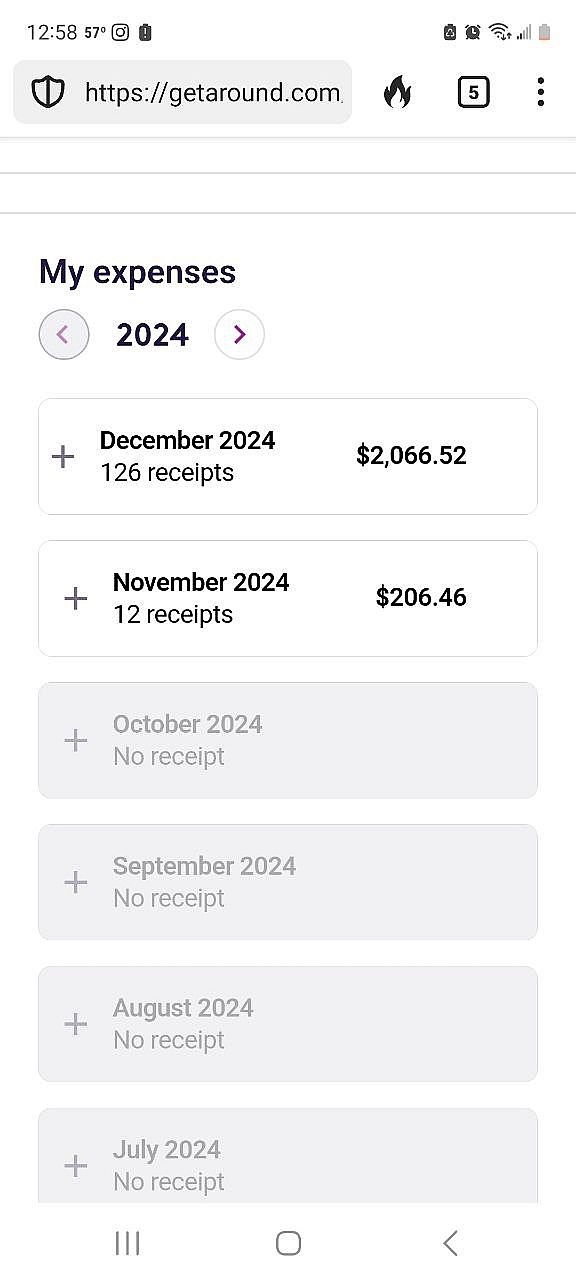The height and width of the screenshot is (1280, 576).
Task: Tap the alarm icon in status bar
Action: [x=472, y=32]
